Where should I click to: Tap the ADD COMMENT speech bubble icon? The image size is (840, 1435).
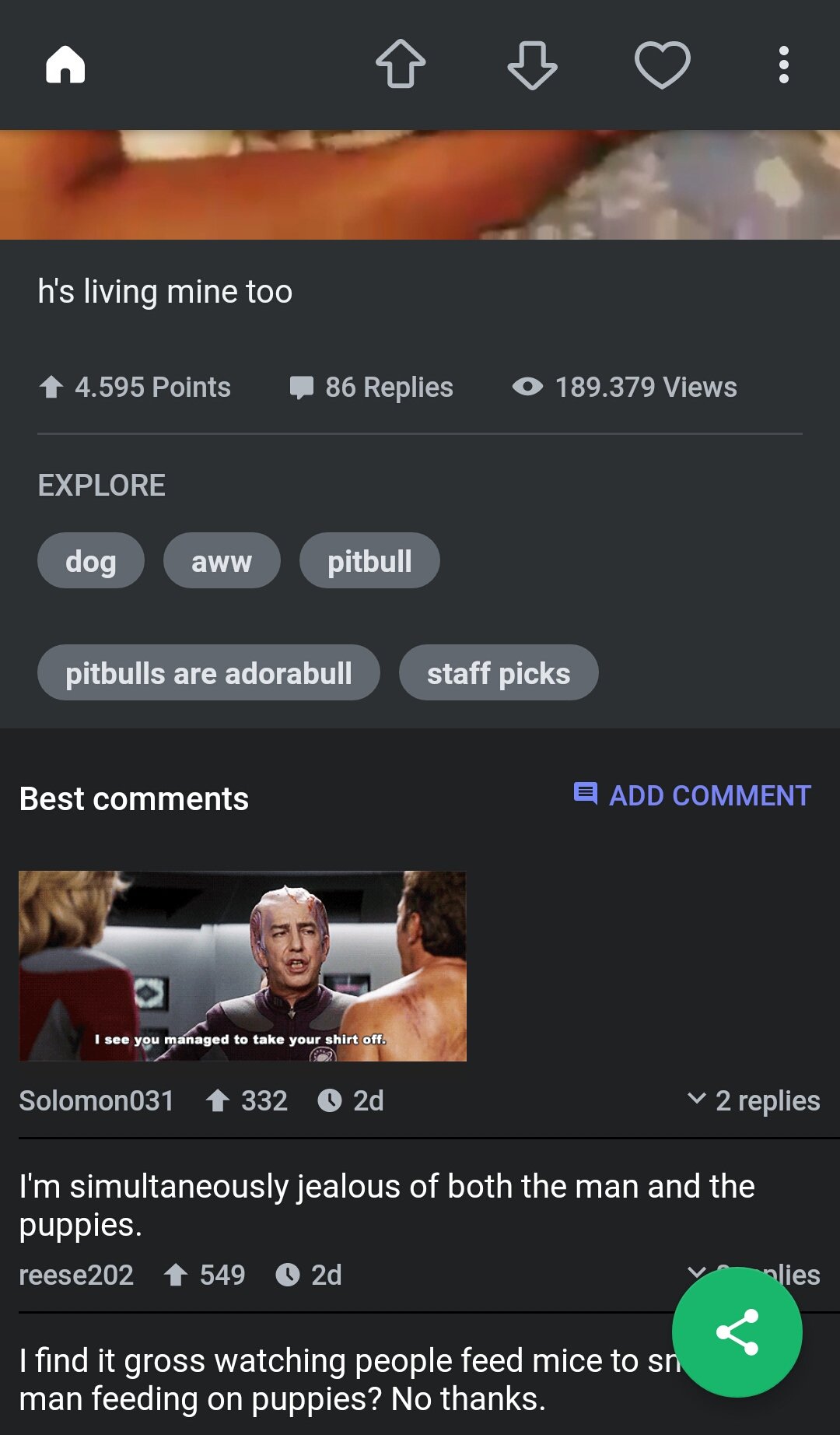586,794
